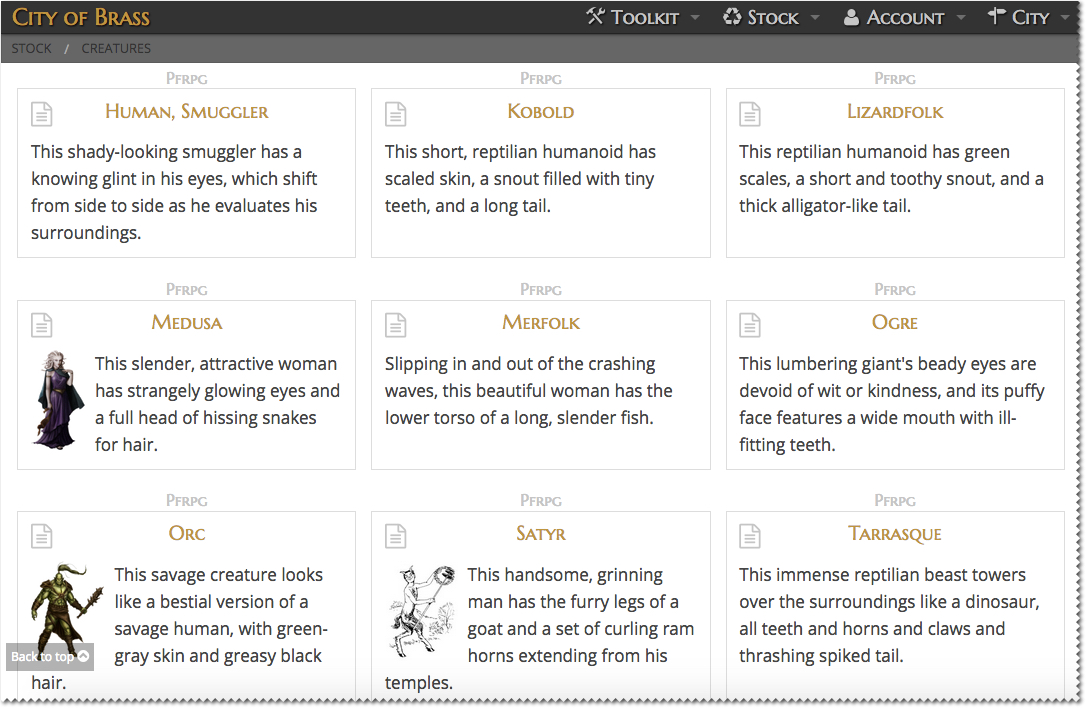The height and width of the screenshot is (708, 1086).
Task: Go to Stock in the breadcrumb
Action: [x=32, y=48]
